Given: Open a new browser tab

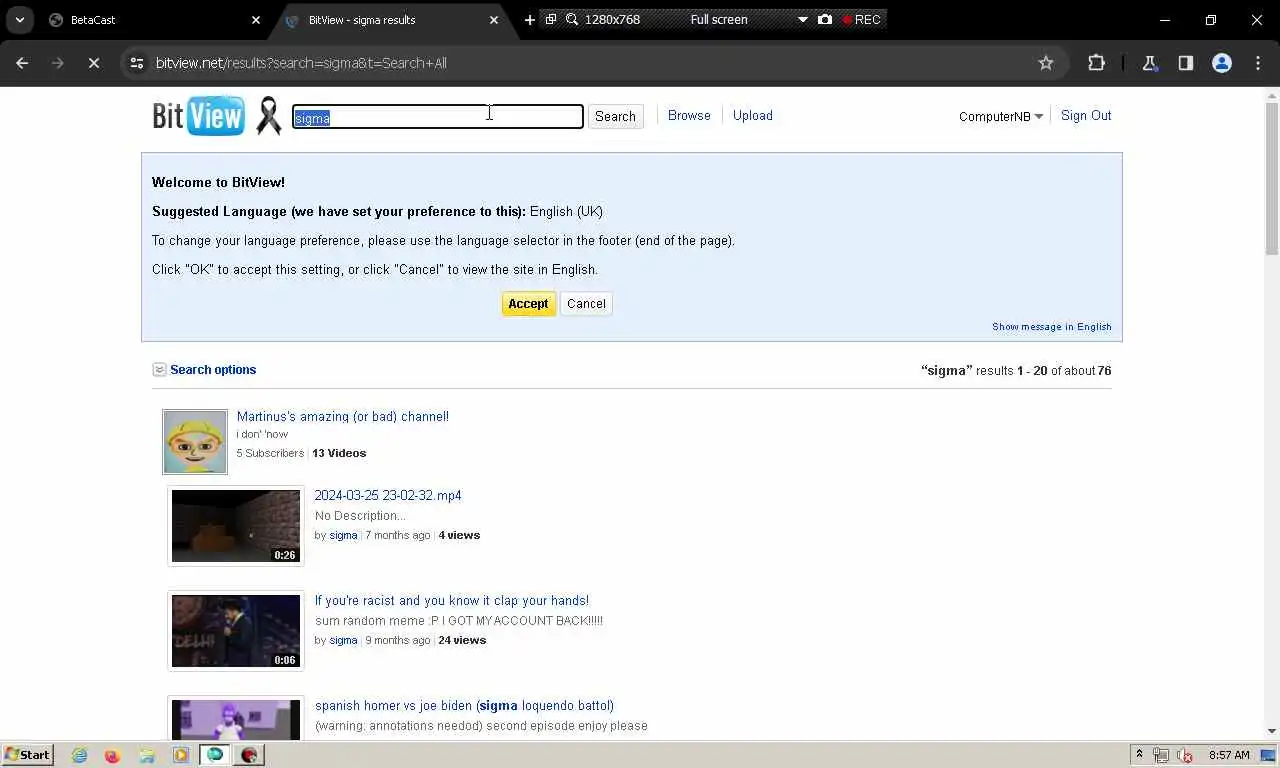Looking at the screenshot, I should (x=529, y=20).
